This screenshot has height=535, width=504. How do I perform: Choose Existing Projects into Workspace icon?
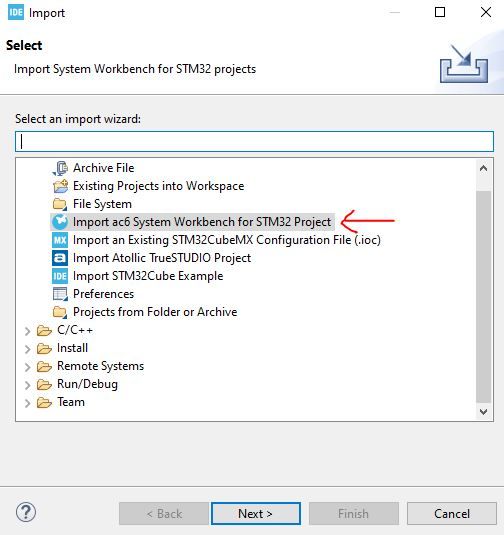pyautogui.click(x=60, y=186)
